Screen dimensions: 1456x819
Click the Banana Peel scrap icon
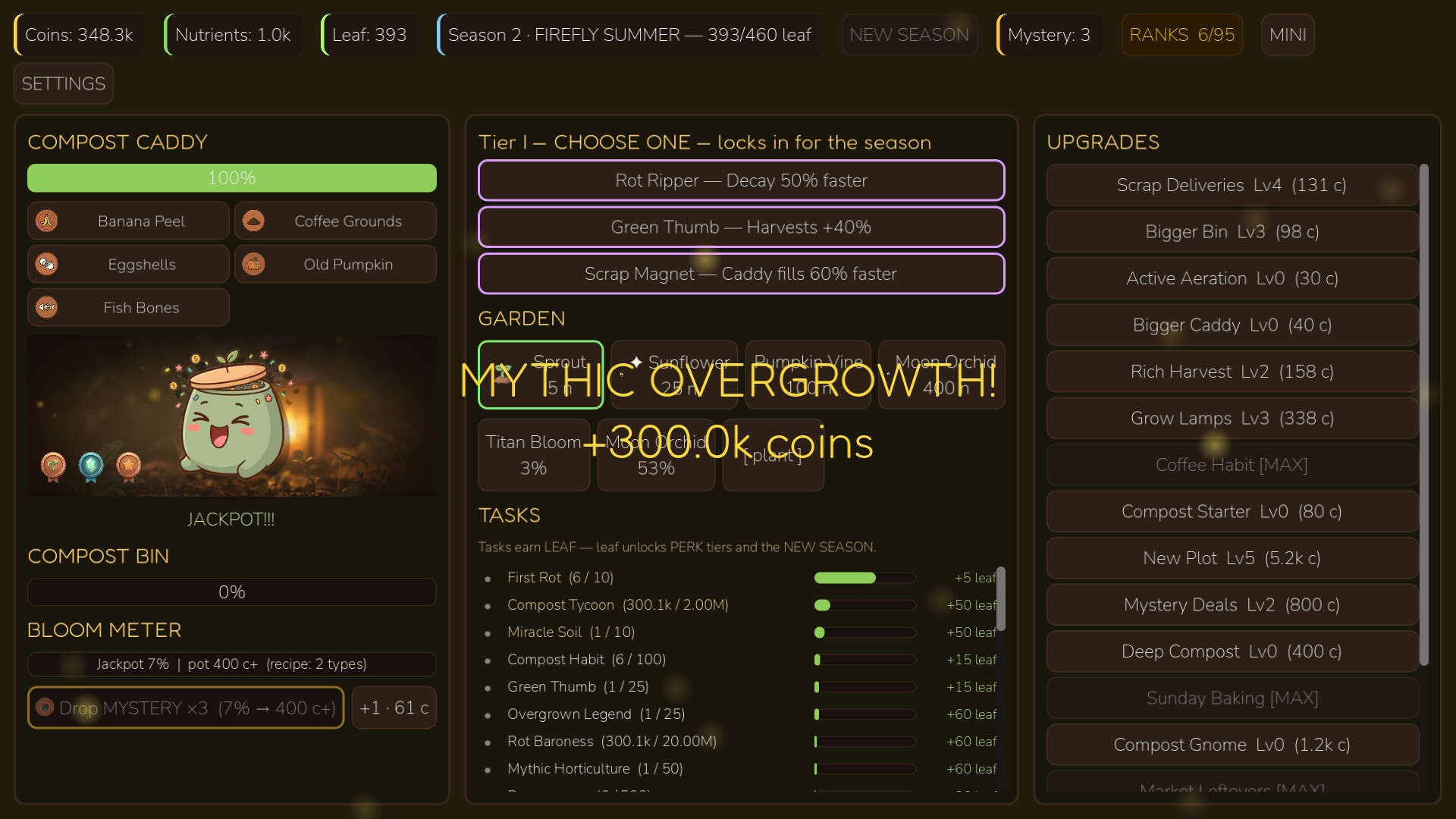pyautogui.click(x=47, y=221)
